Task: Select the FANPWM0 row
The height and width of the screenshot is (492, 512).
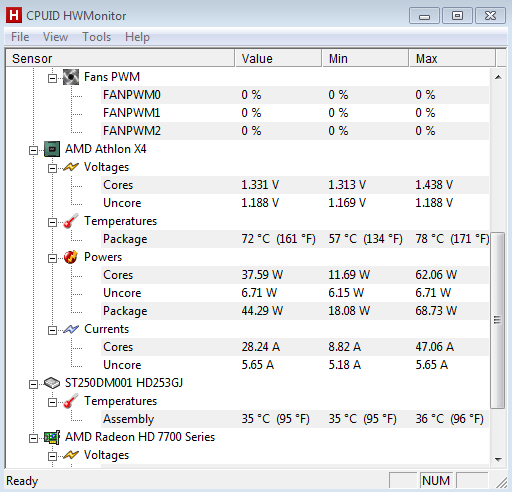Action: coord(295,95)
